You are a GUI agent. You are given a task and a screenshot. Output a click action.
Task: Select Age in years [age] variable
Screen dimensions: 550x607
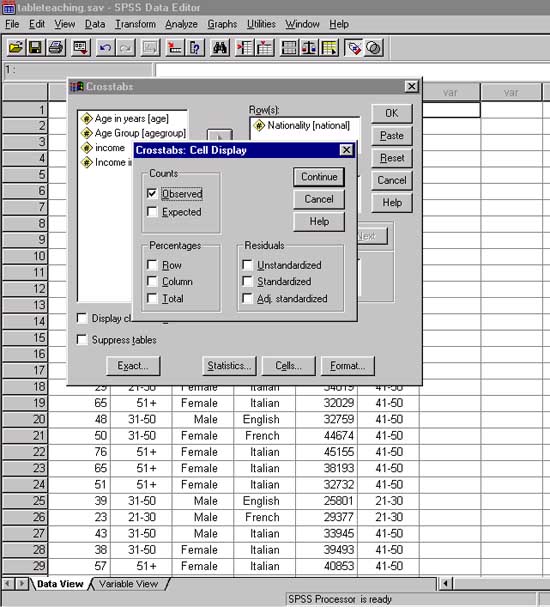pos(125,118)
